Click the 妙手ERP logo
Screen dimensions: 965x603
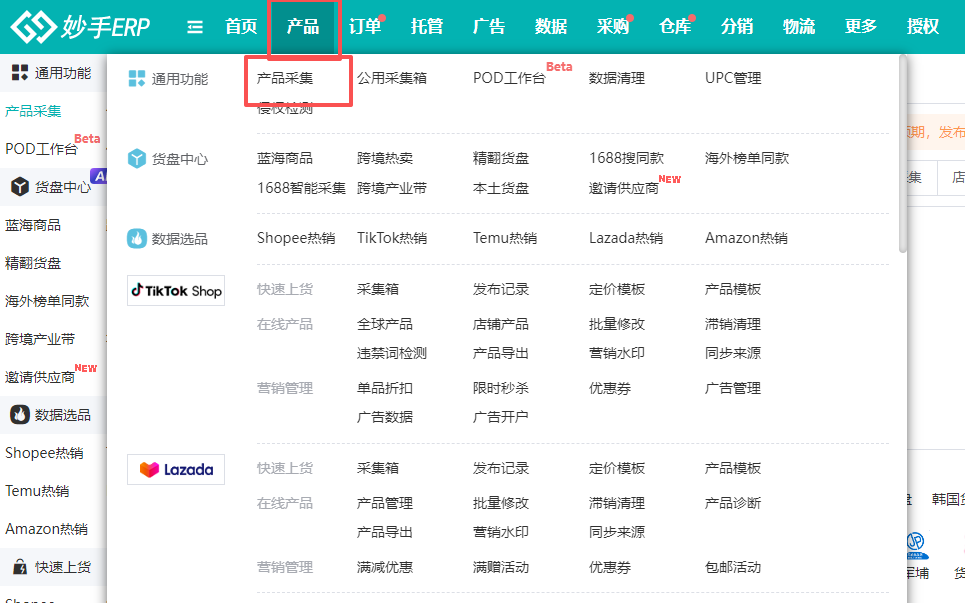[80, 26]
